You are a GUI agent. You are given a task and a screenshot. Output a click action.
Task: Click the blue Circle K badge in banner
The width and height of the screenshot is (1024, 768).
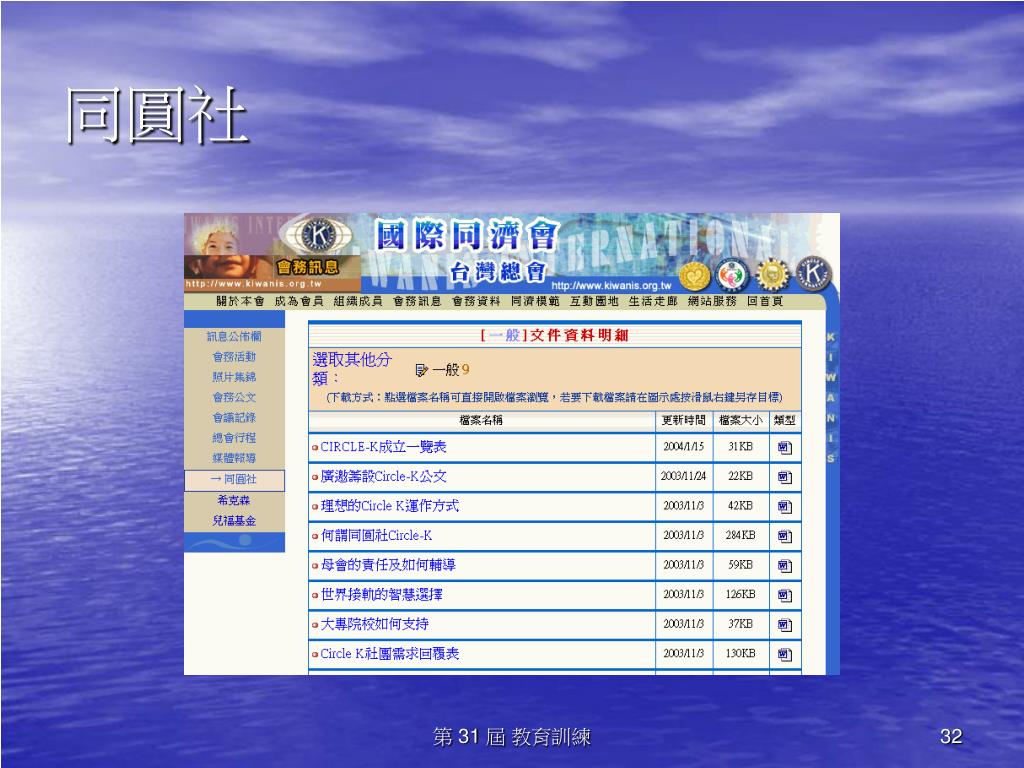[x=814, y=274]
